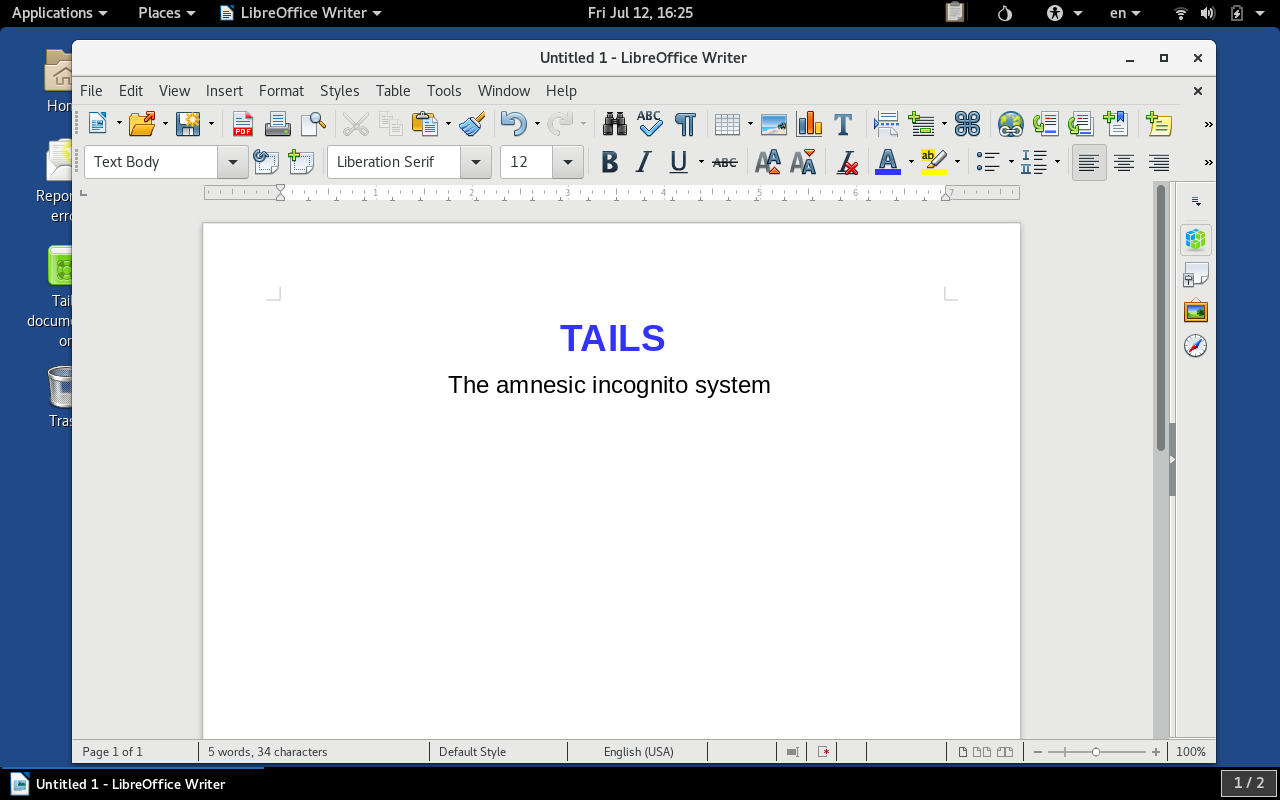This screenshot has height=800, width=1280.
Task: Open the Styles menu
Action: click(339, 90)
